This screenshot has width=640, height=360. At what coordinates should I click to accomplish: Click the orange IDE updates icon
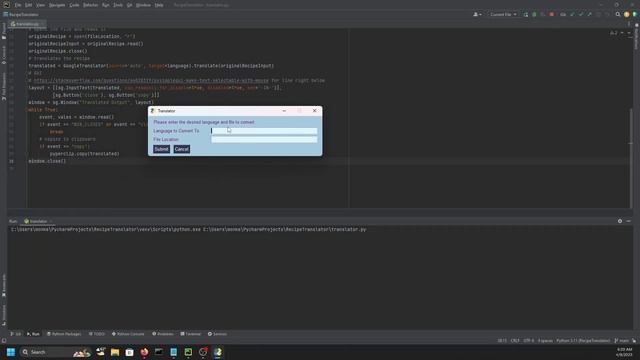click(x=627, y=14)
